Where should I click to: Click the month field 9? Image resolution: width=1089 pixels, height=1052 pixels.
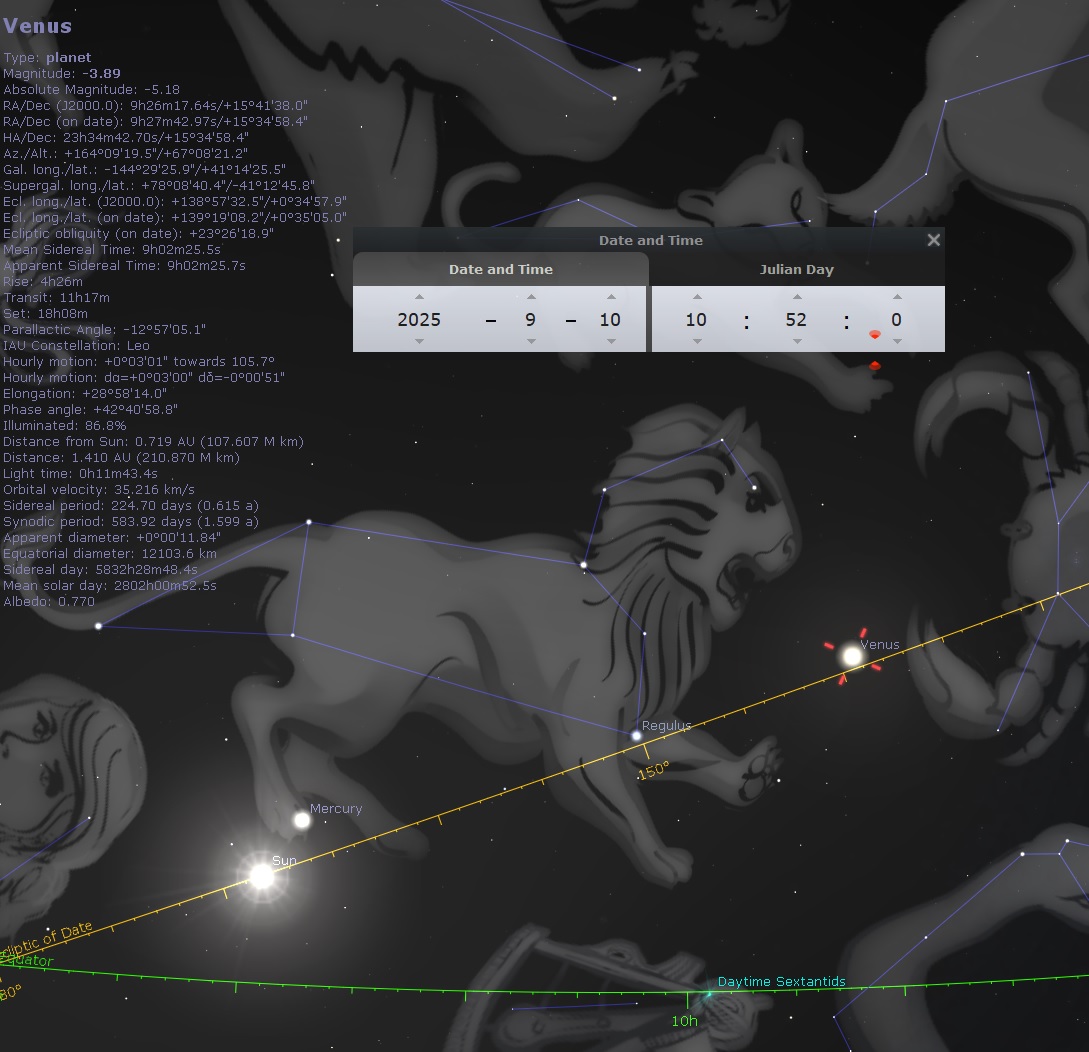point(531,319)
